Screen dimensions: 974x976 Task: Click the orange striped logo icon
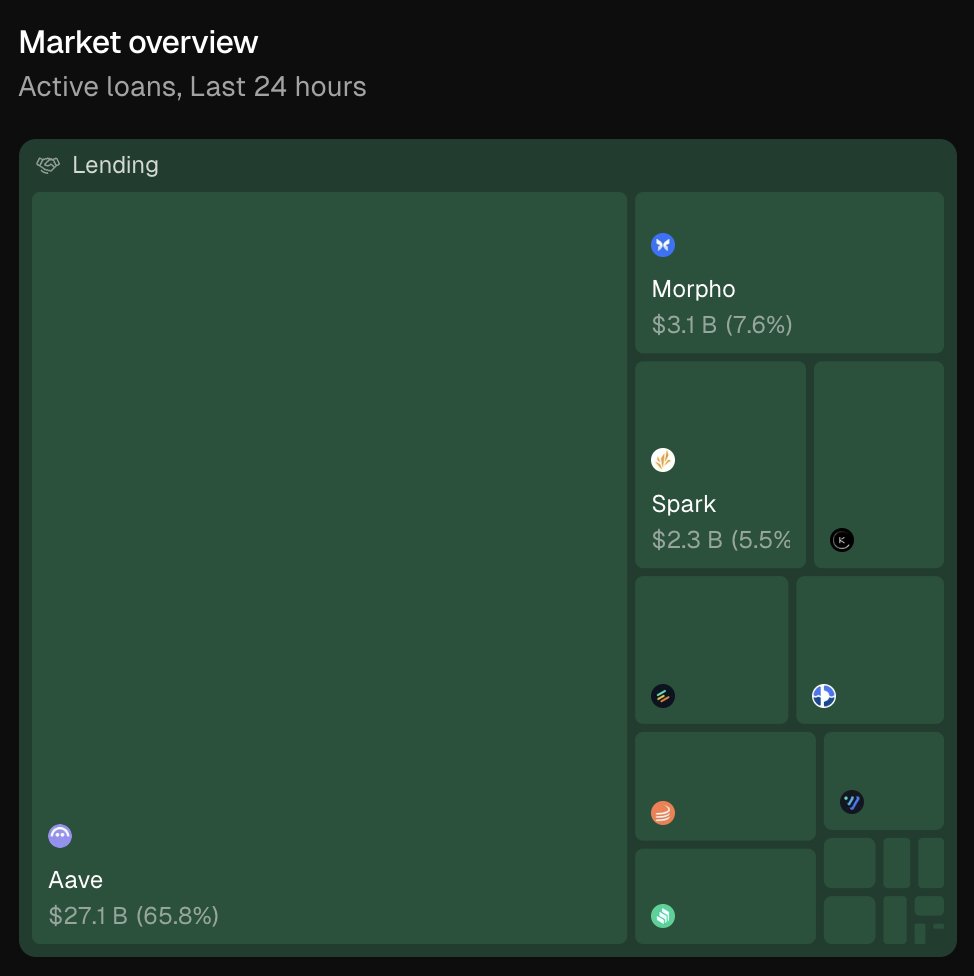pos(663,813)
